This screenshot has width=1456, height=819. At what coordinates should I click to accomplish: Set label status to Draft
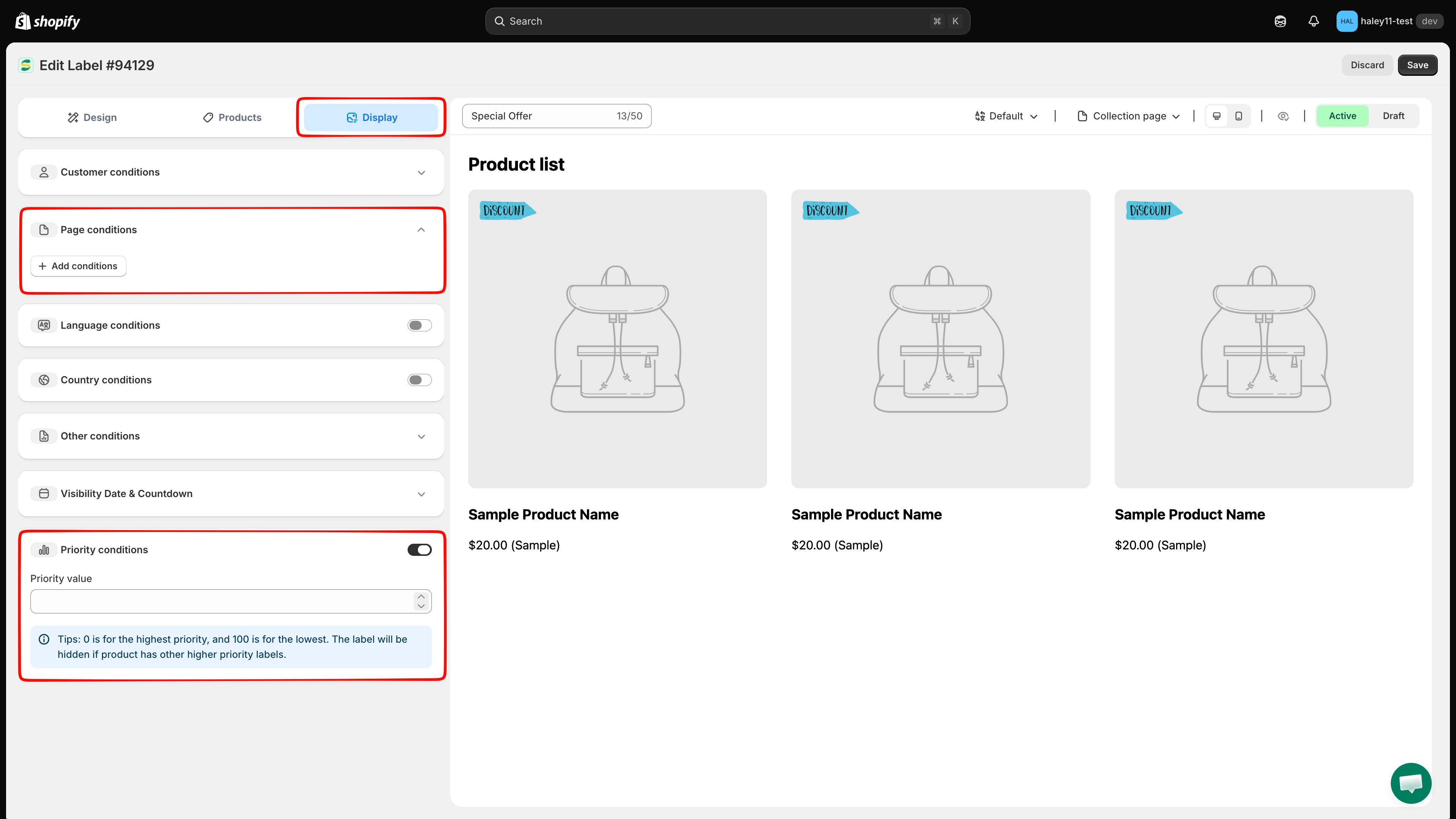pyautogui.click(x=1393, y=116)
